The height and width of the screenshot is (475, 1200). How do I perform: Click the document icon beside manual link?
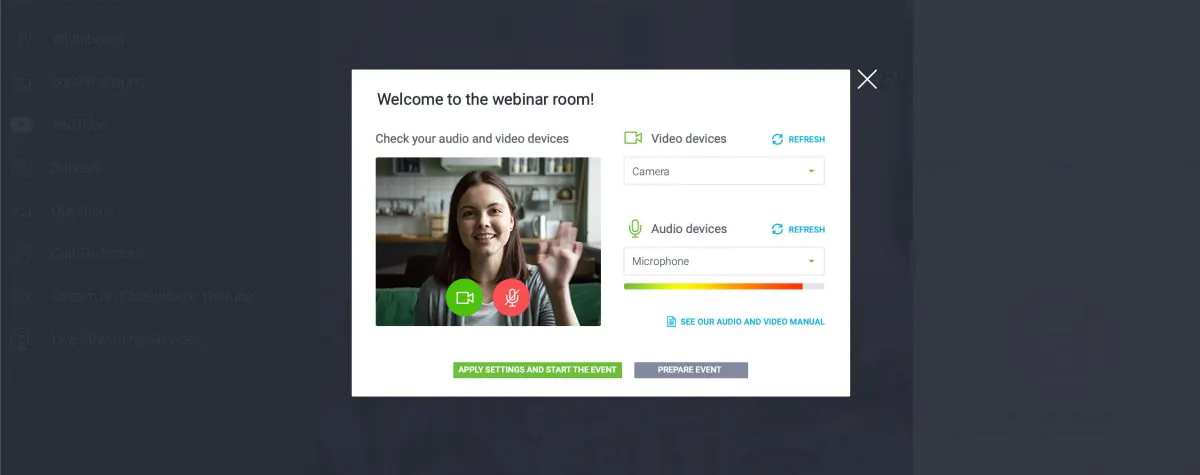pos(671,322)
